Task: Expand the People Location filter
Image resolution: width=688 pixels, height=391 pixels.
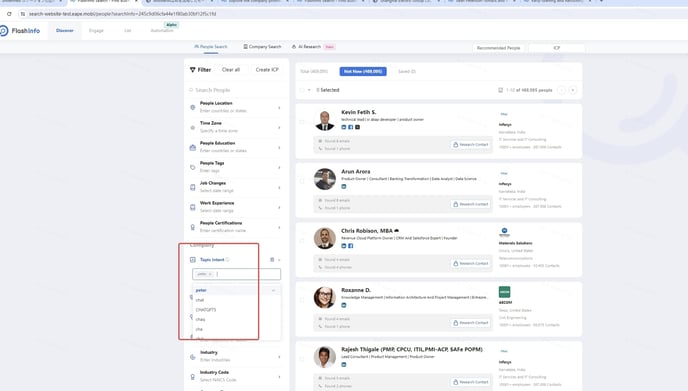Action: tap(279, 108)
